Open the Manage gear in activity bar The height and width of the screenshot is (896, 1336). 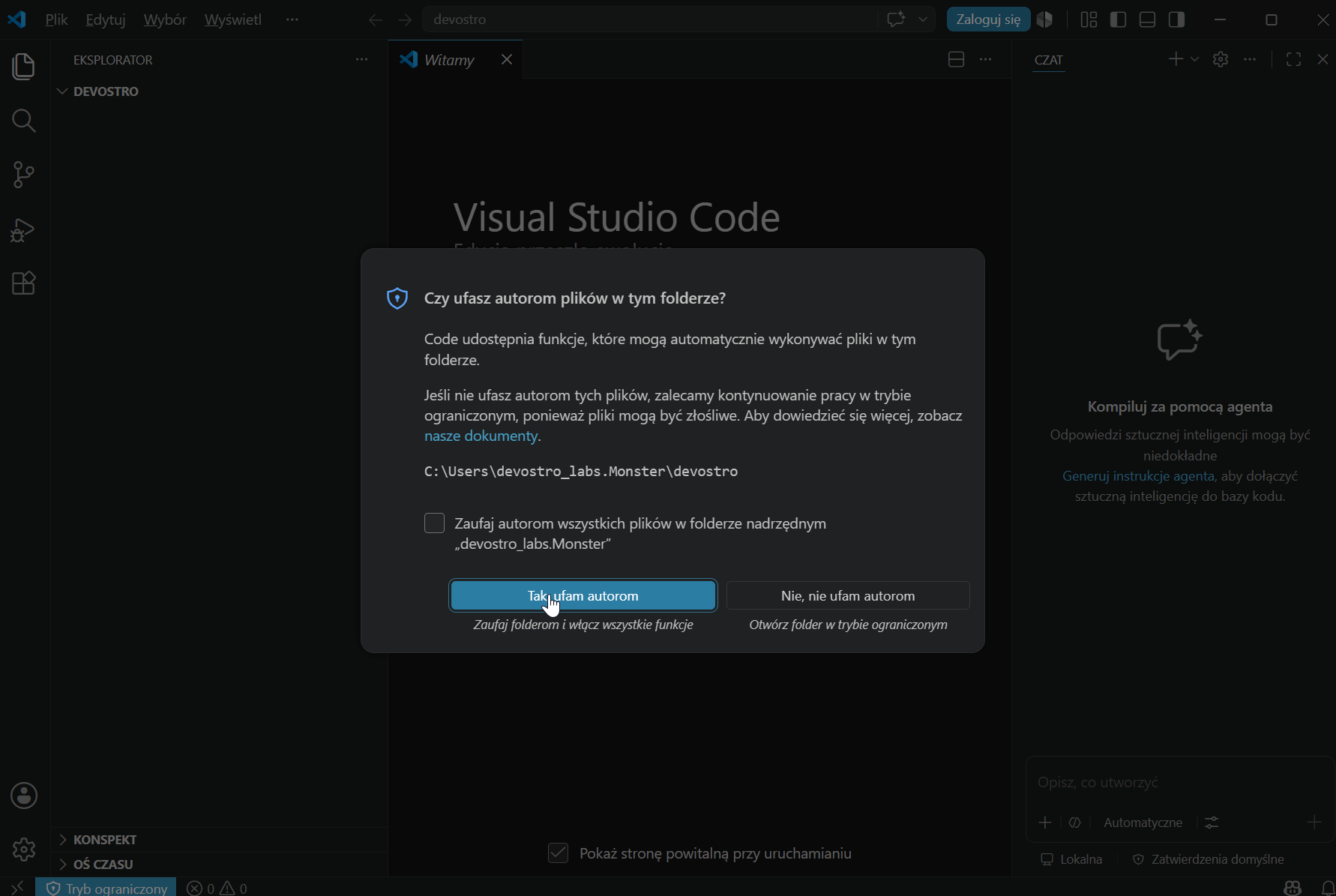pyautogui.click(x=24, y=850)
